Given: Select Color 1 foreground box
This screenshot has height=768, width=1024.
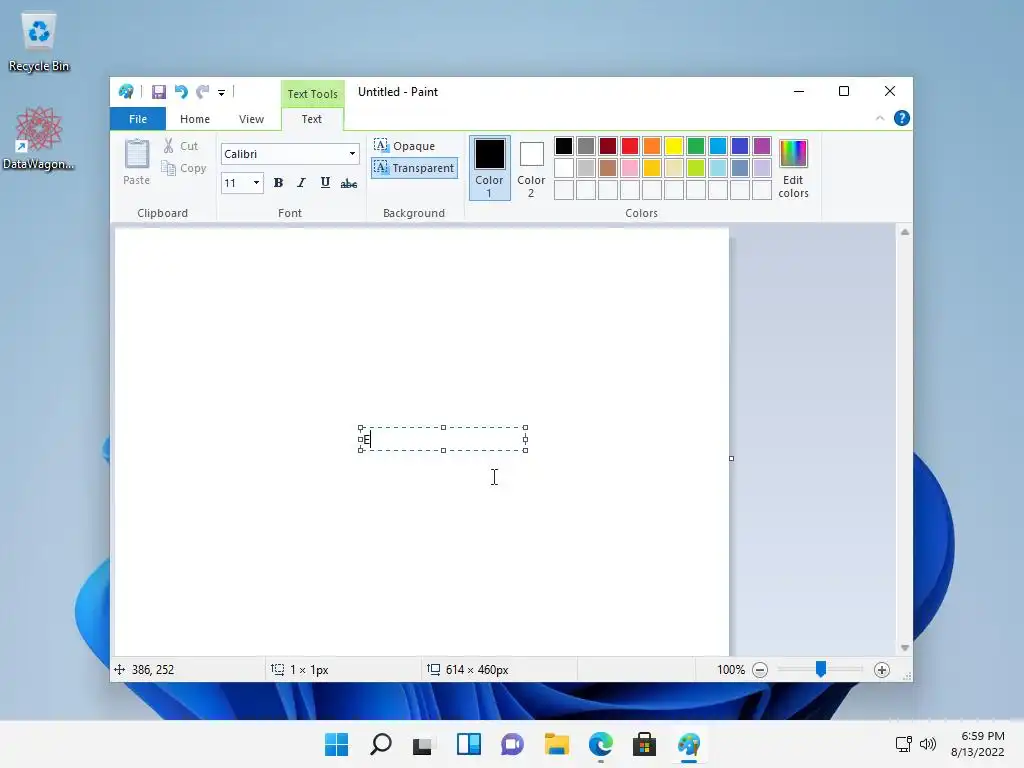Looking at the screenshot, I should (489, 168).
